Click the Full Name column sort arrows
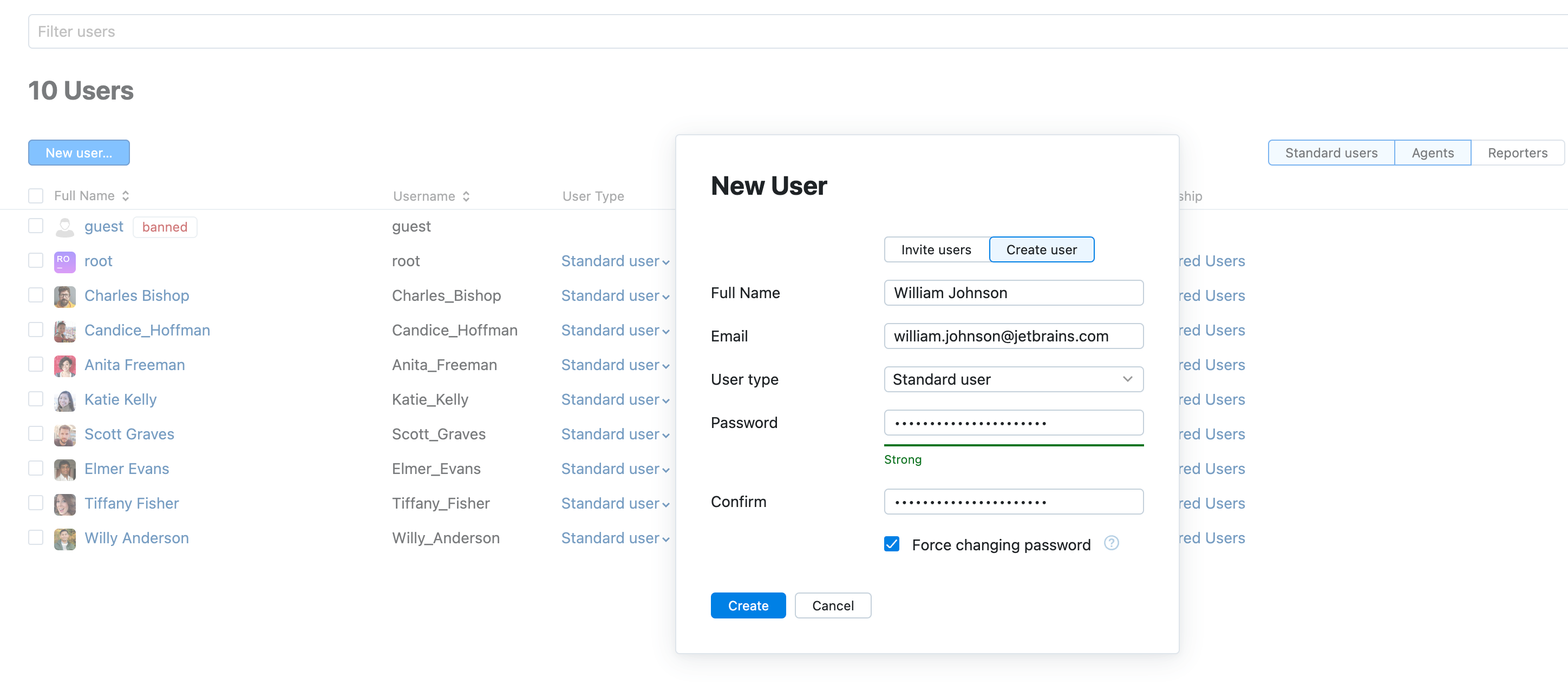This screenshot has width=1568, height=698. [x=126, y=195]
